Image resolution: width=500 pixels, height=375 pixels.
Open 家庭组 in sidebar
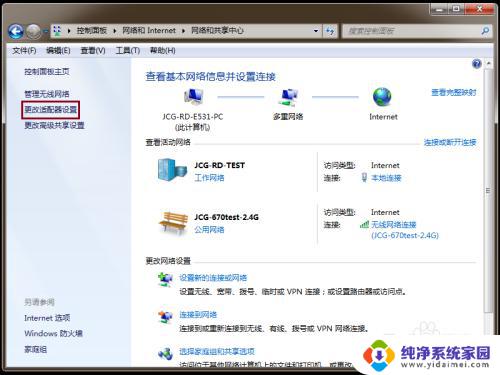36,349
